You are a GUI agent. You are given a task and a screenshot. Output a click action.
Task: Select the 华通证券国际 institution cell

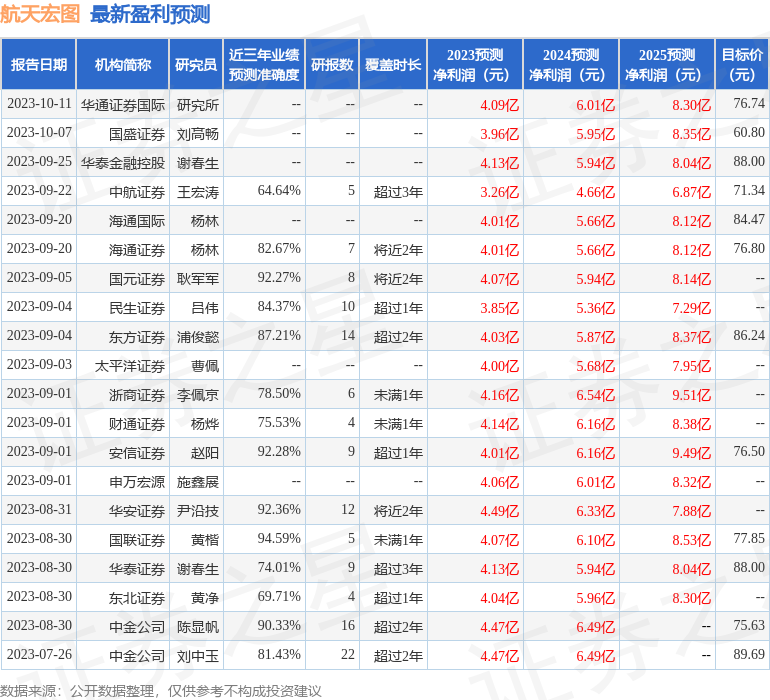pos(123,105)
